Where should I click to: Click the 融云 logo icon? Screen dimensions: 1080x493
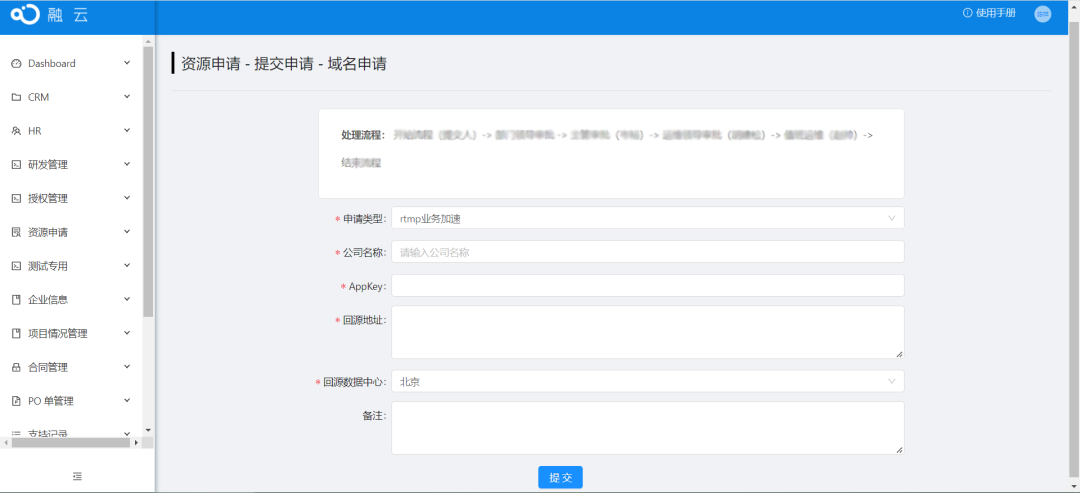click(24, 14)
